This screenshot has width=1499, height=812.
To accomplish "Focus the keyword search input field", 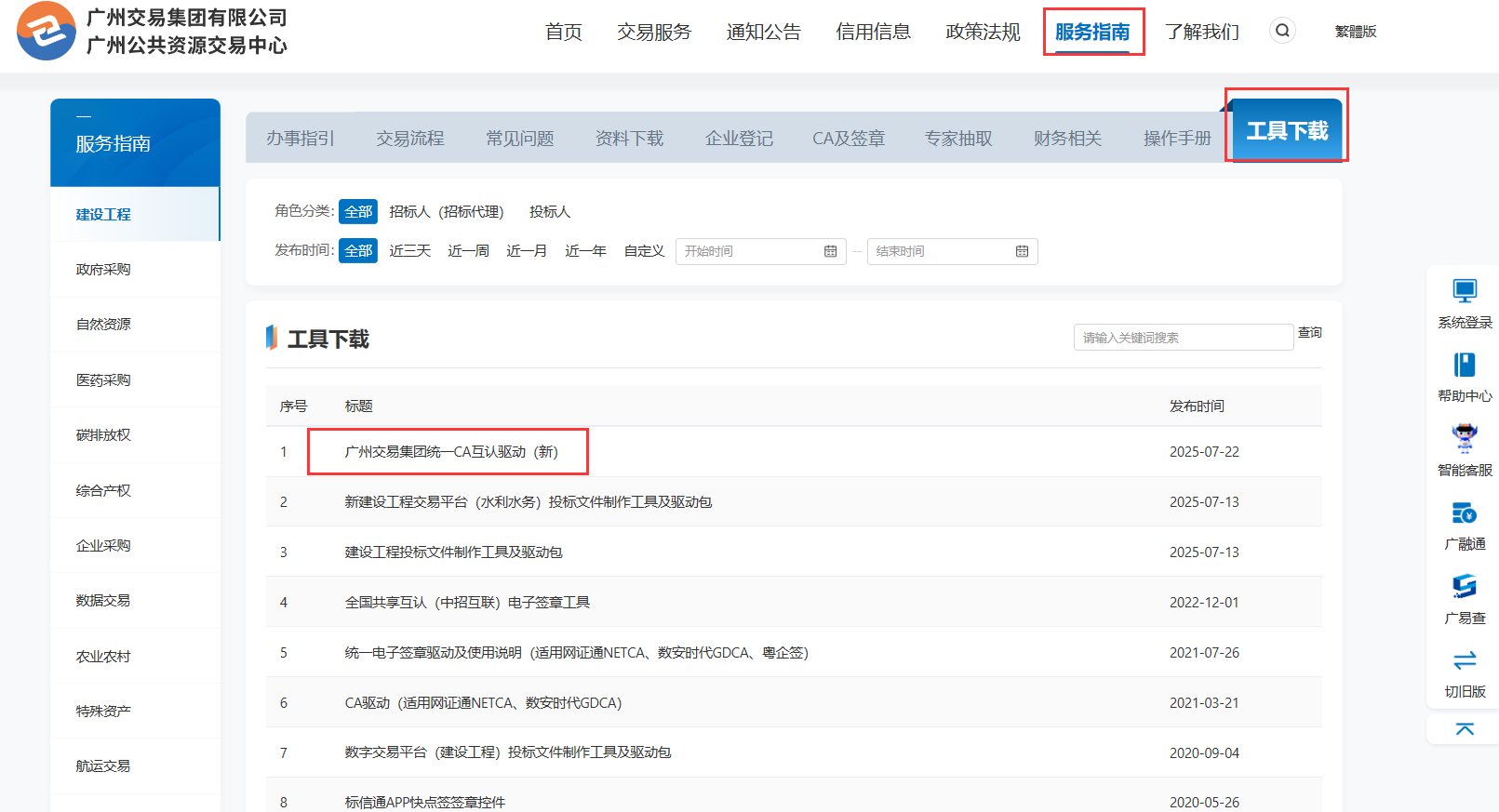I will (x=1182, y=338).
